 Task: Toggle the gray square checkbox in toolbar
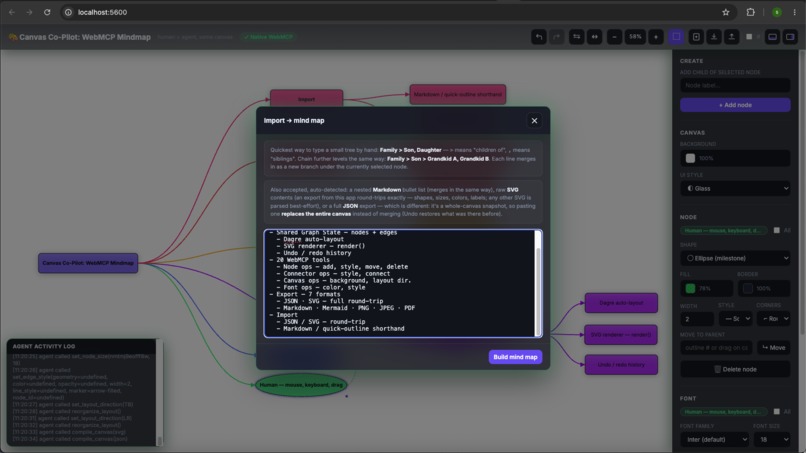point(749,37)
